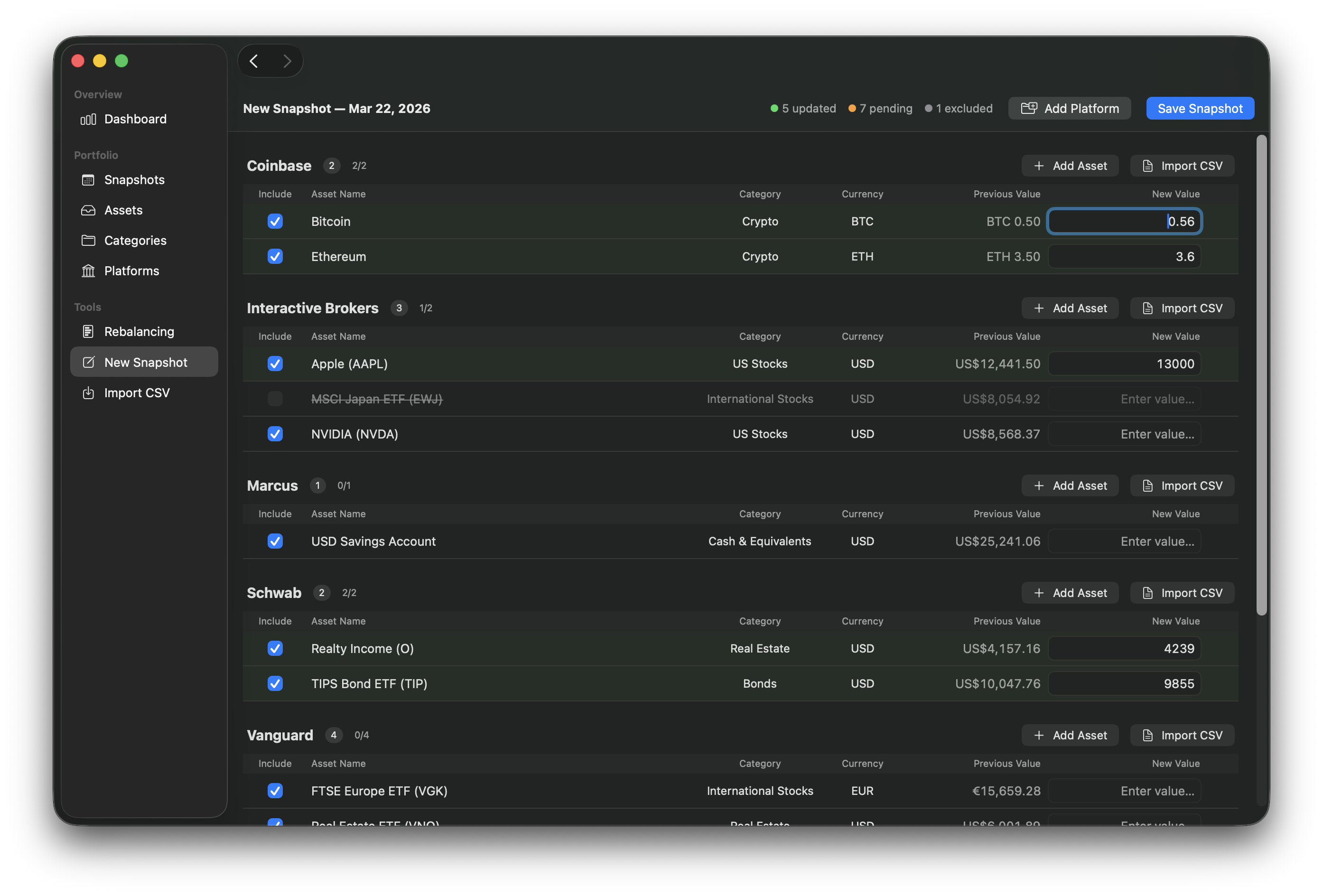This screenshot has width=1323, height=896.
Task: Toggle Include for USD Savings Account
Action: click(275, 541)
